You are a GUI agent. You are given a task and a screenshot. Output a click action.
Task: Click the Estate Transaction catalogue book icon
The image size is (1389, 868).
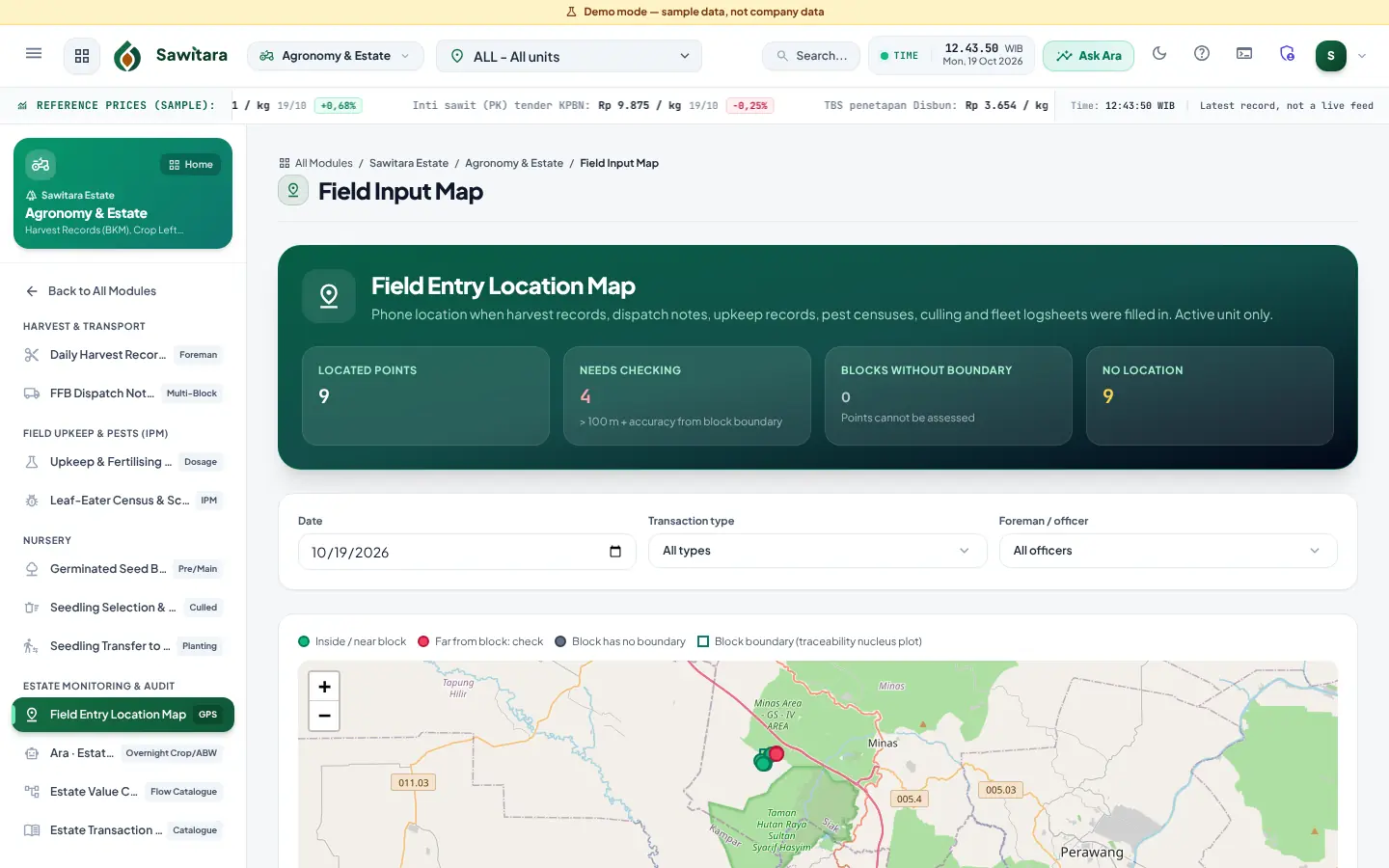(32, 830)
